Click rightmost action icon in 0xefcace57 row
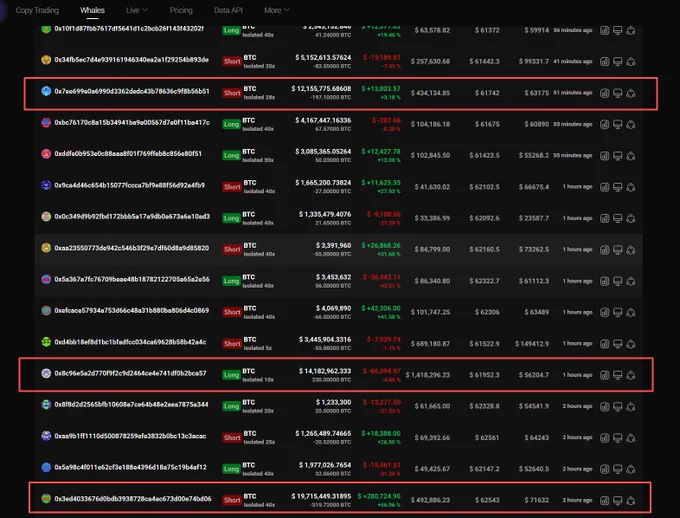Image resolution: width=680 pixels, height=518 pixels. pyautogui.click(x=631, y=312)
